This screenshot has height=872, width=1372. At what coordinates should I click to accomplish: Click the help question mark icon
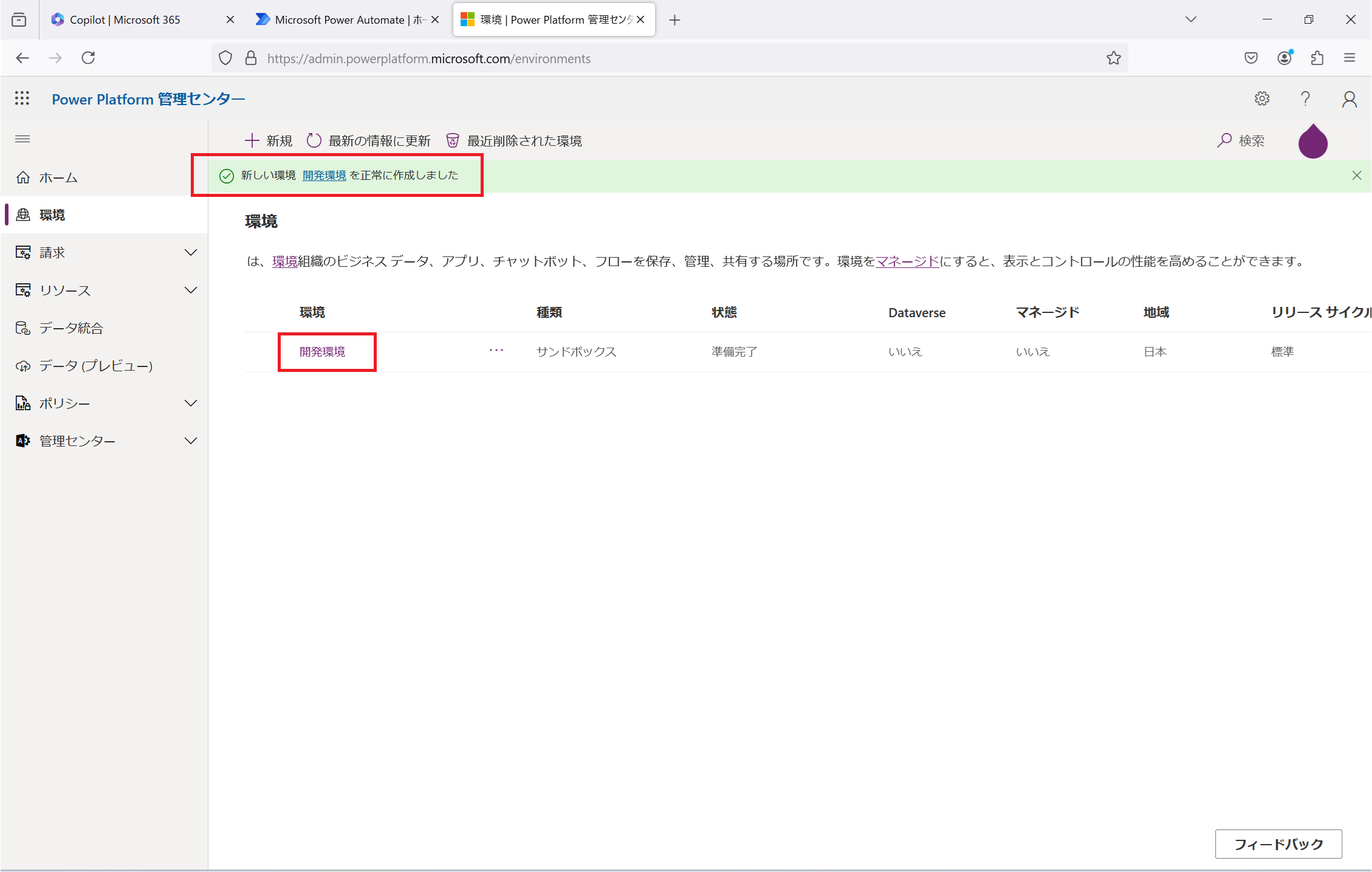[1305, 98]
